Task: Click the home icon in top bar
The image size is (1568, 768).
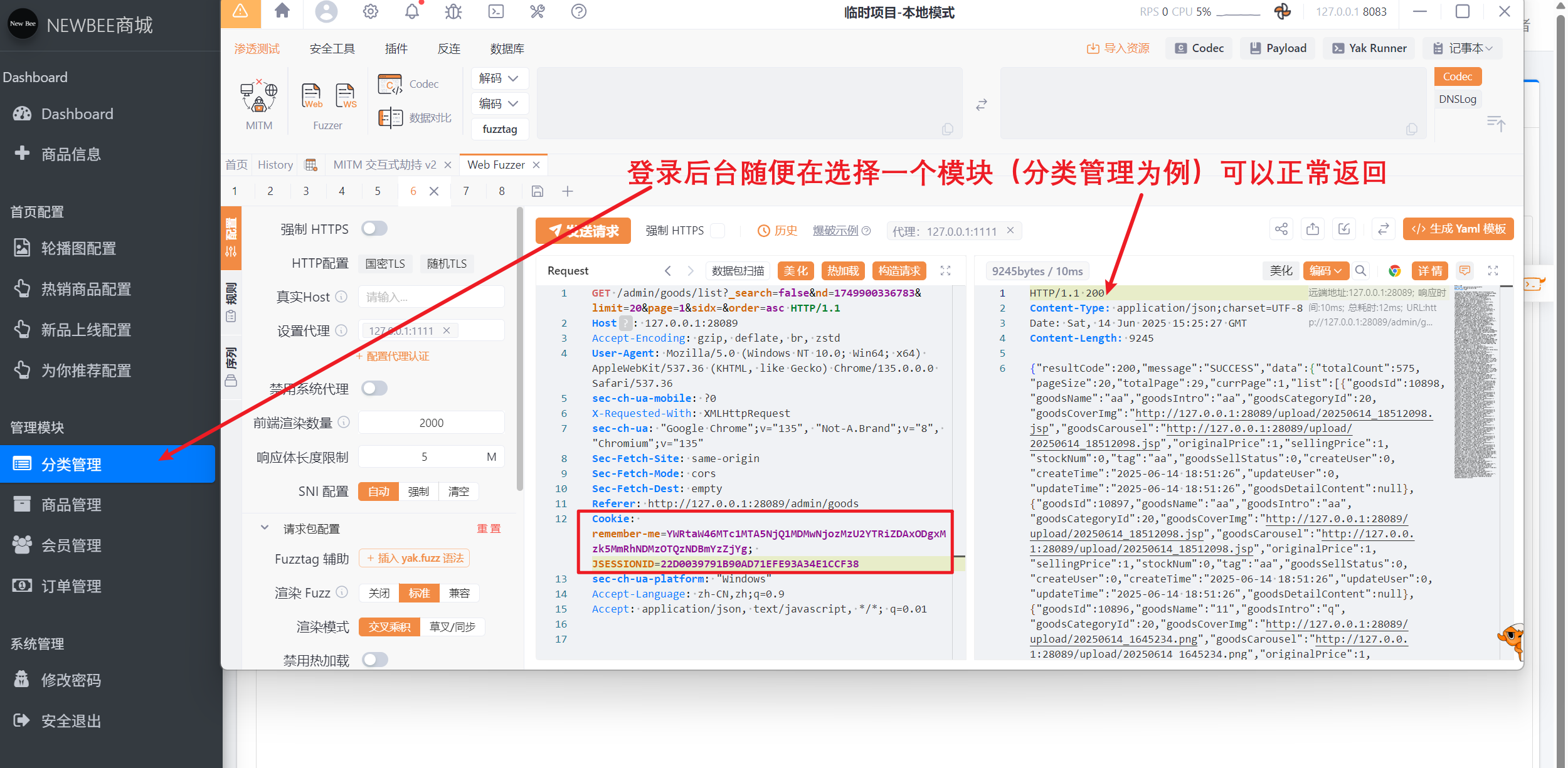Action: tap(282, 11)
